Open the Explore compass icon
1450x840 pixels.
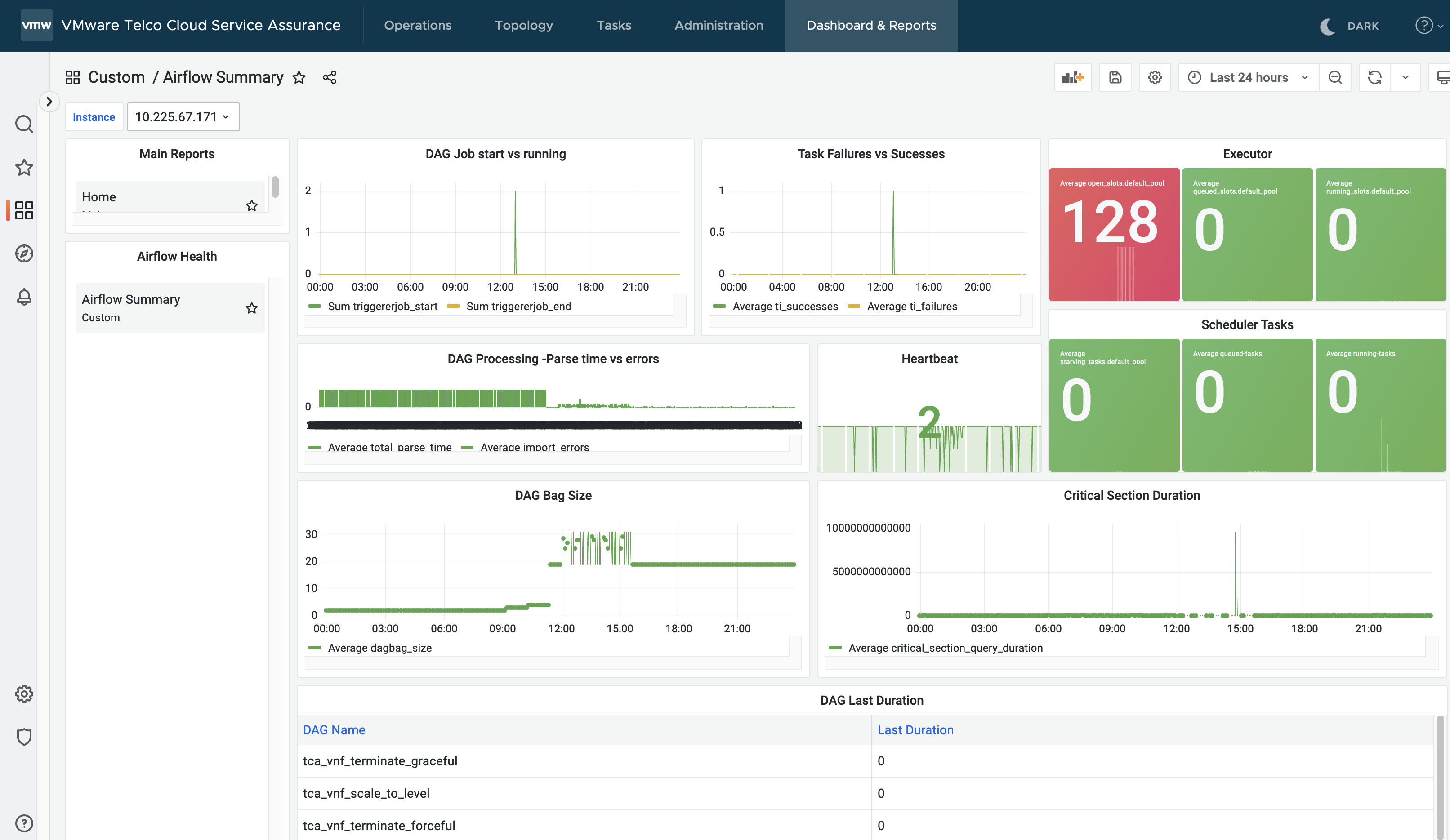(x=23, y=254)
